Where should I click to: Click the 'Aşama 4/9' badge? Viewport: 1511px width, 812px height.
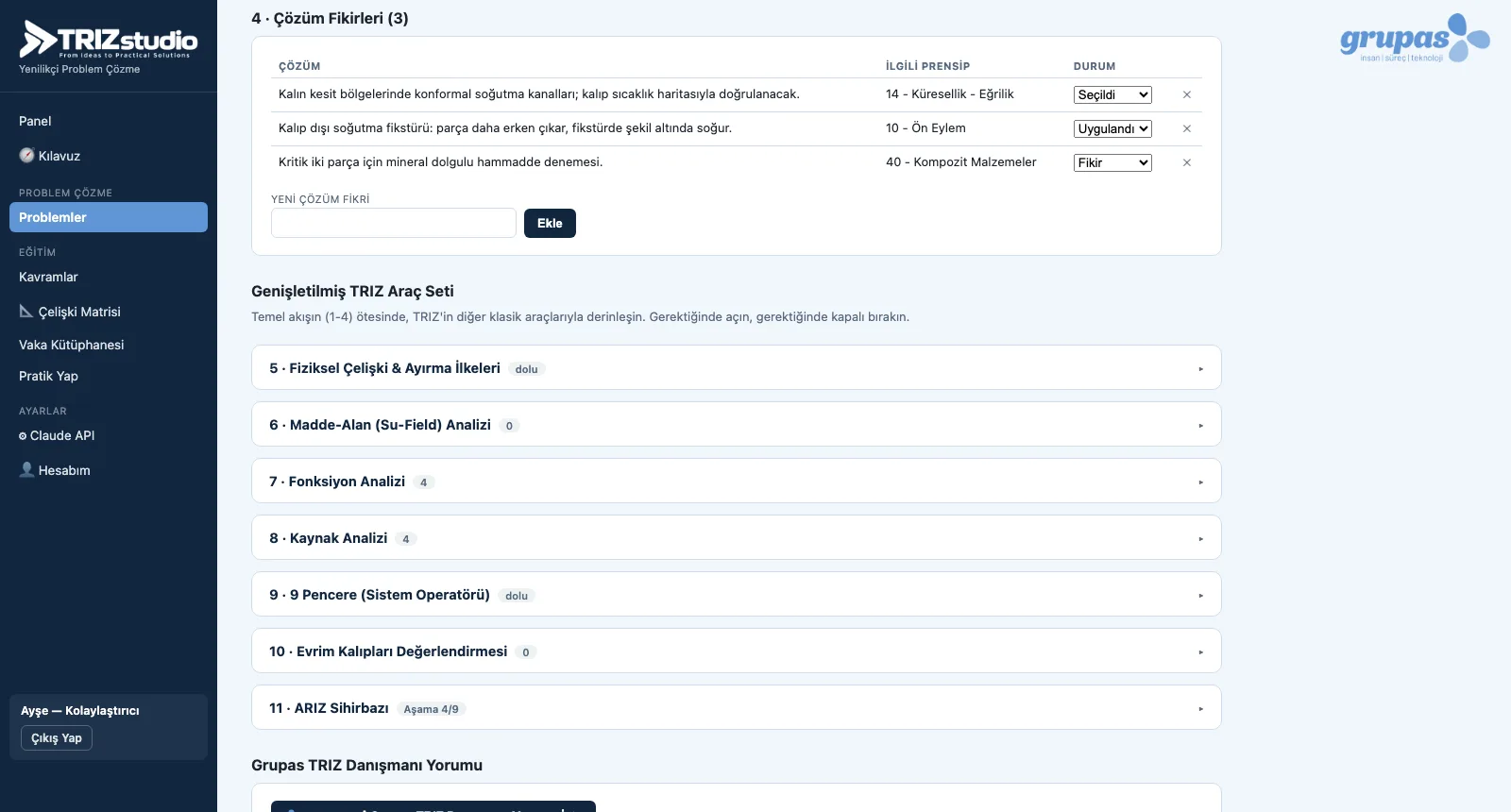point(432,709)
